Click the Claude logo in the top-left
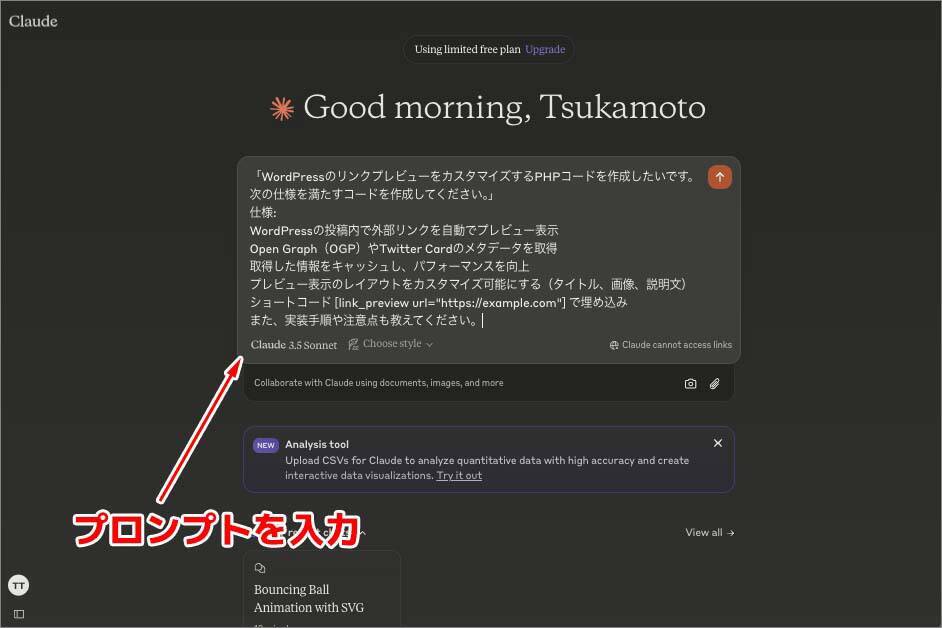The image size is (942, 628). click(33, 21)
